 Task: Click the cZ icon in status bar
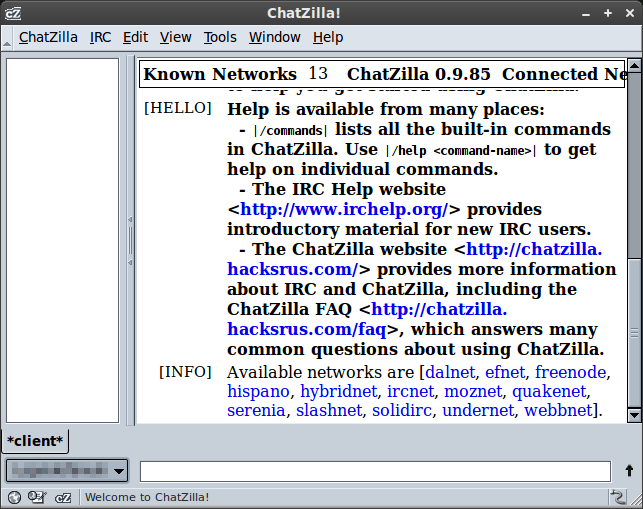63,498
